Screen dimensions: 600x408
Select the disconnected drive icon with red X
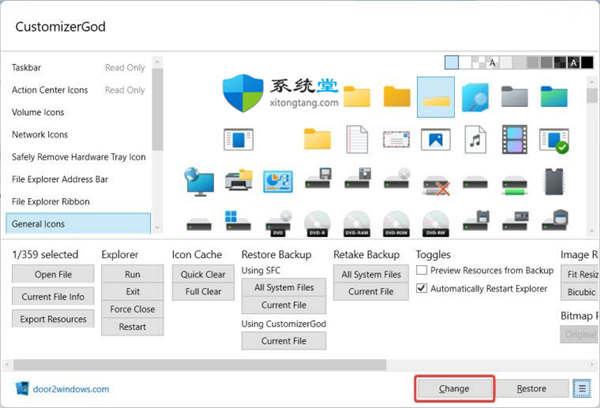[435, 185]
